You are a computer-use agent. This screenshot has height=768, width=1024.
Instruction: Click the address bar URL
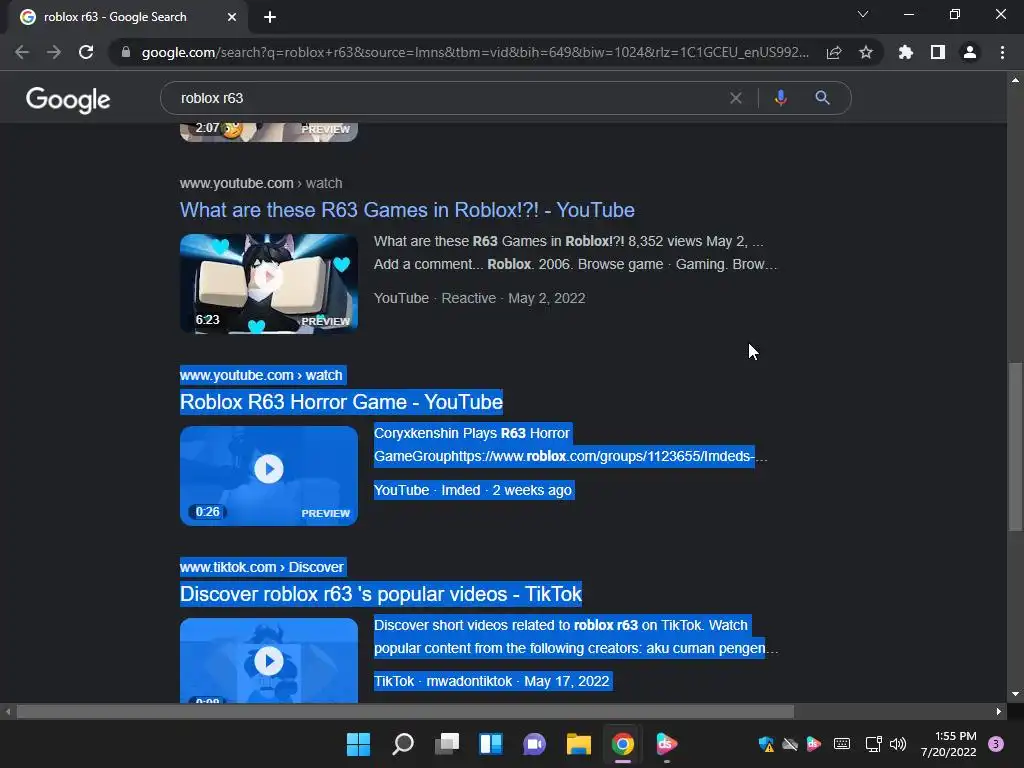(x=475, y=52)
